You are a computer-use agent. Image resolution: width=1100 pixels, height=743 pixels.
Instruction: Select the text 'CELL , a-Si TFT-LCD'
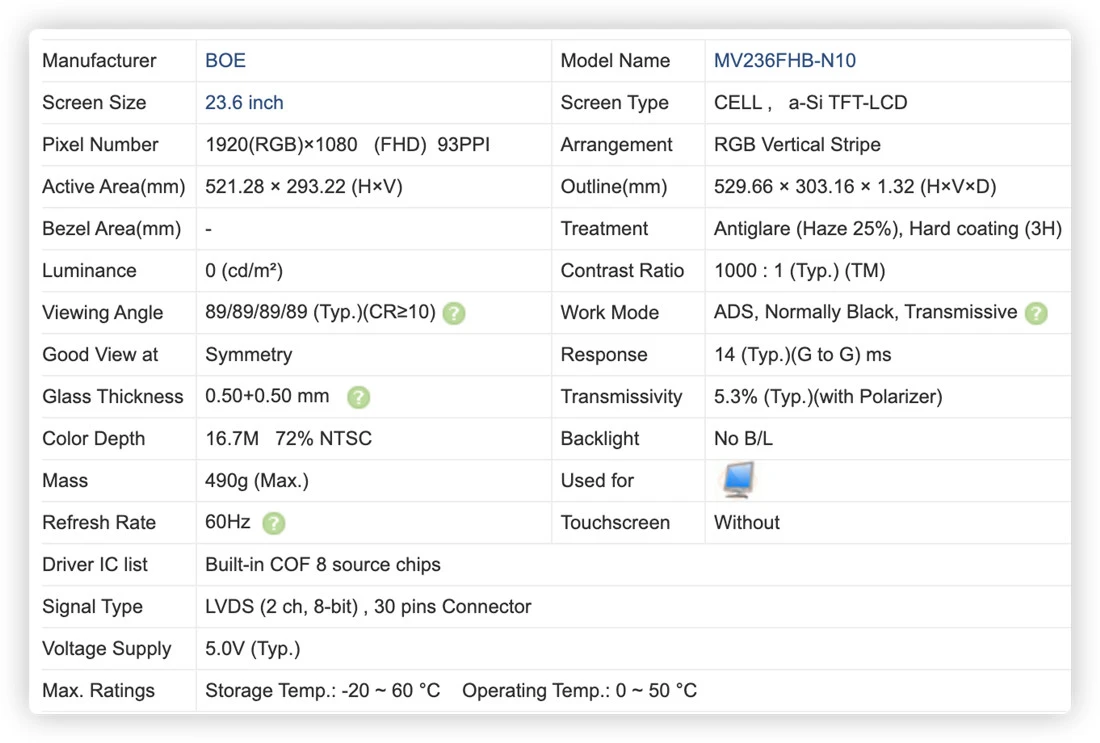(810, 102)
